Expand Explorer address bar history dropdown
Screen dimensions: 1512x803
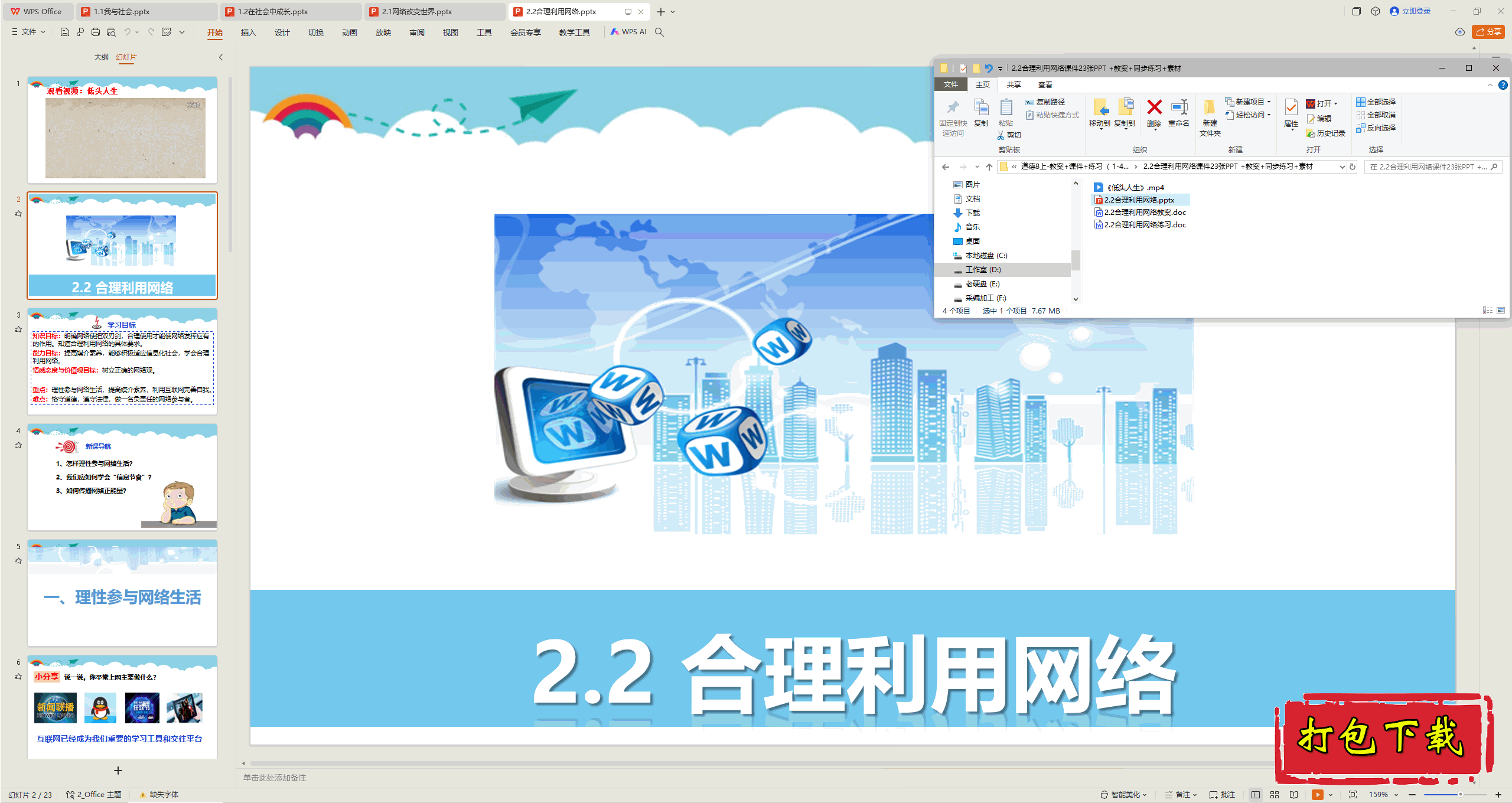pos(1341,167)
